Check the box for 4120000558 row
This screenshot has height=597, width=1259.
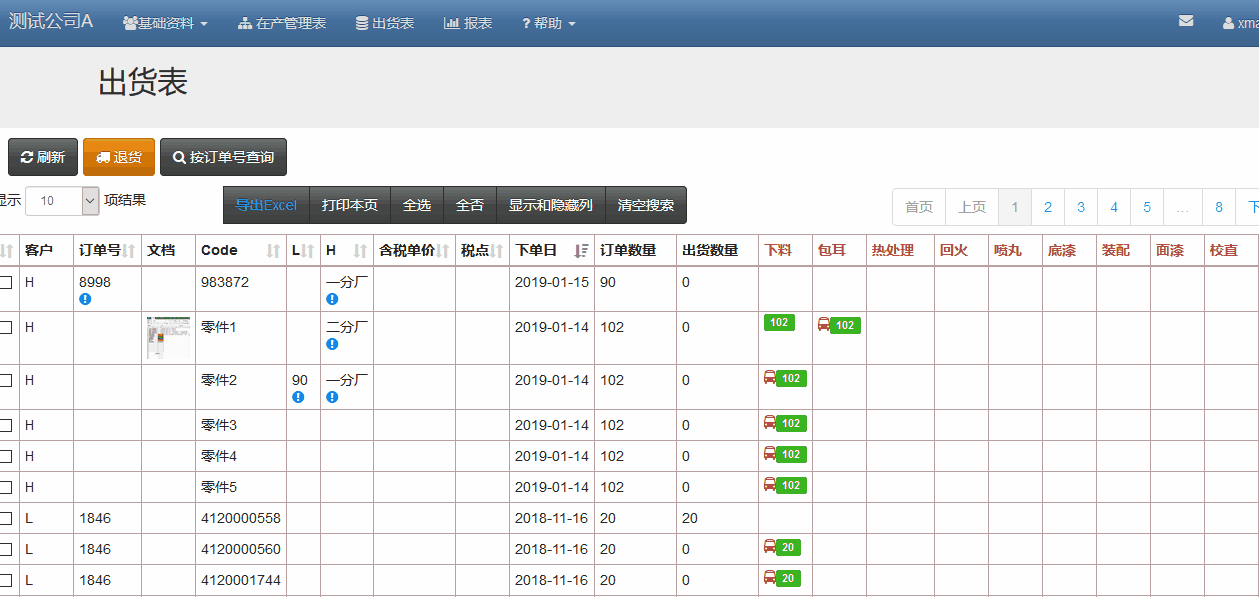[x=6, y=519]
